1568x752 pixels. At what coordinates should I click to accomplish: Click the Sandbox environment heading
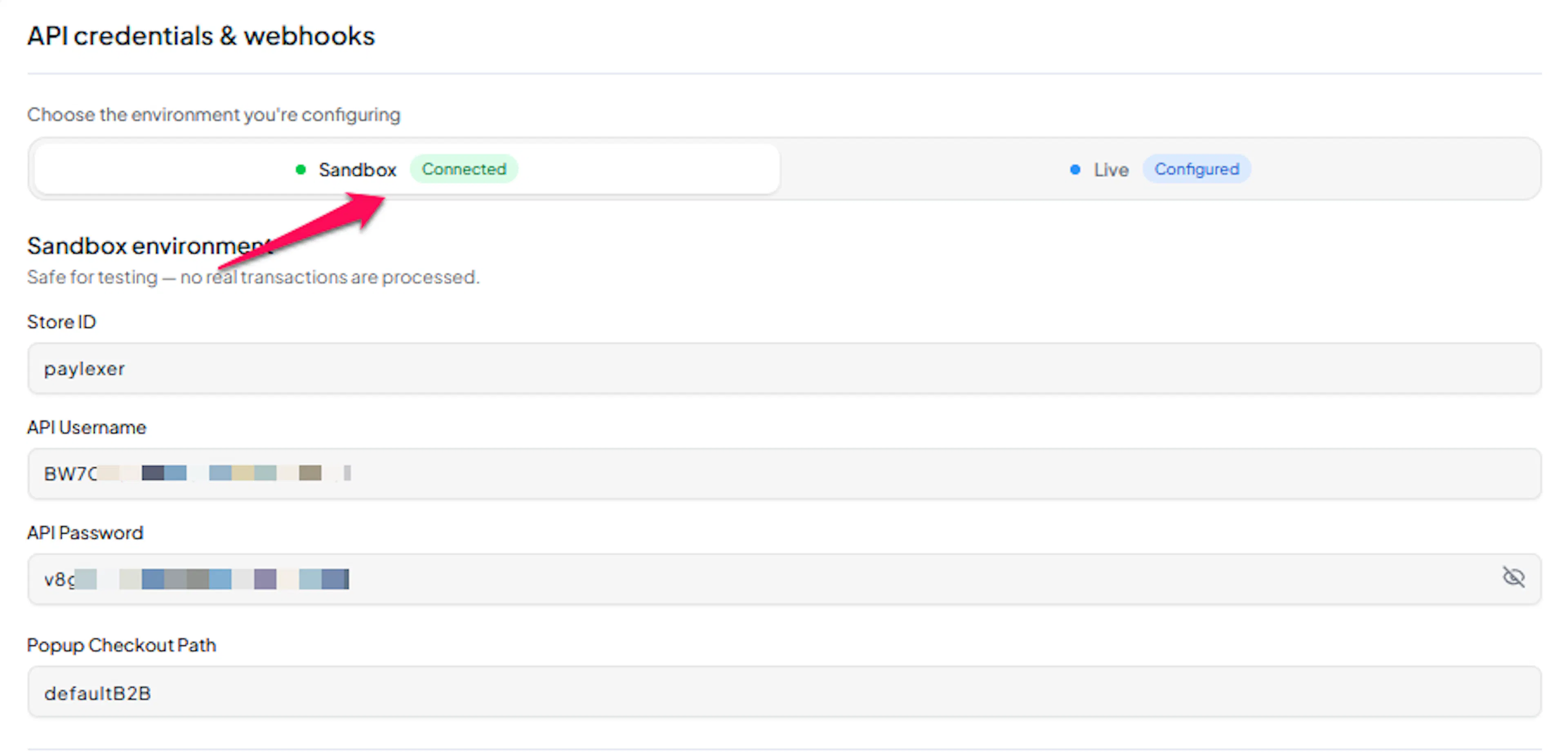tap(149, 246)
